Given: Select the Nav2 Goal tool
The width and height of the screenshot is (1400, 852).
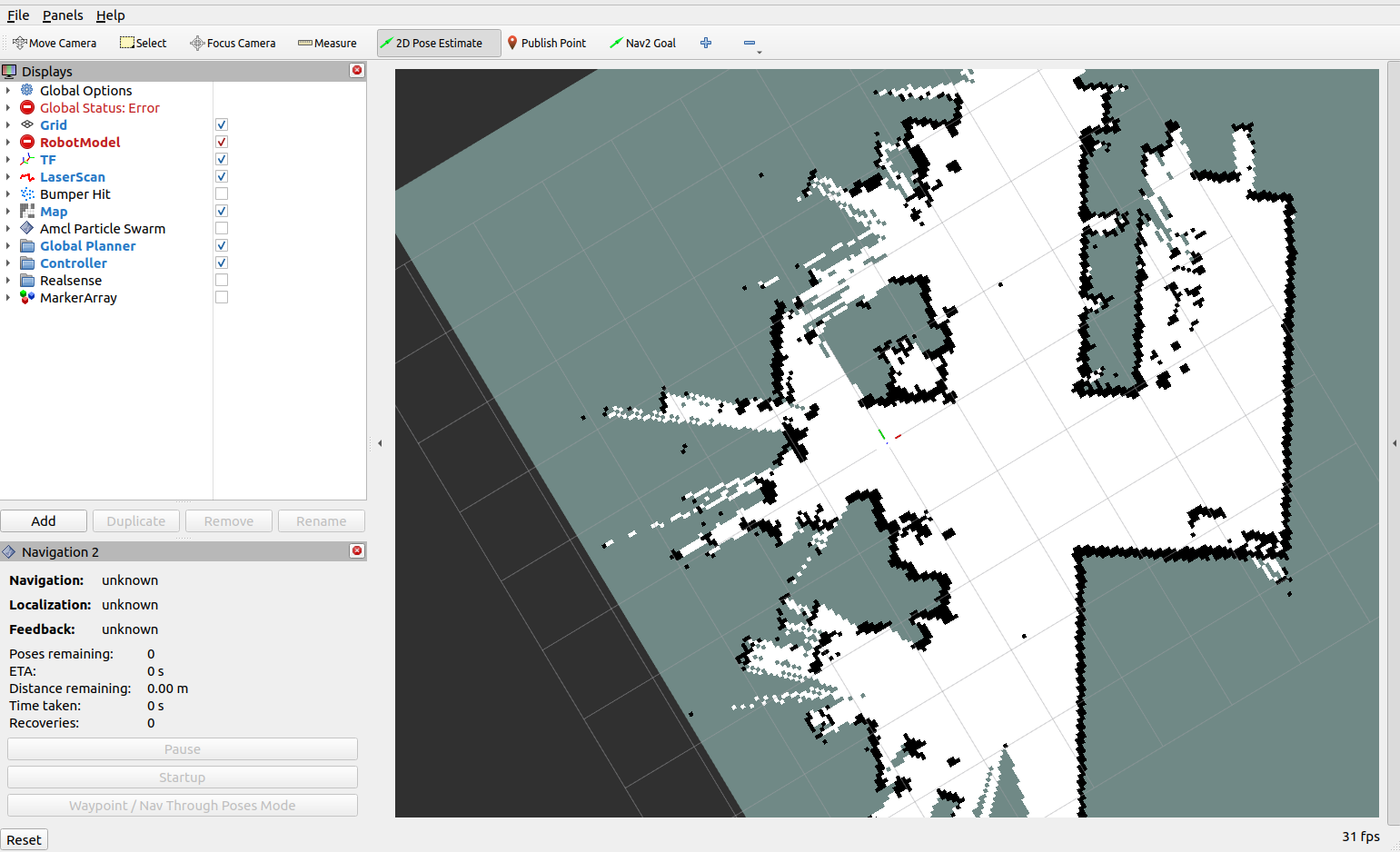Looking at the screenshot, I should (x=642, y=43).
